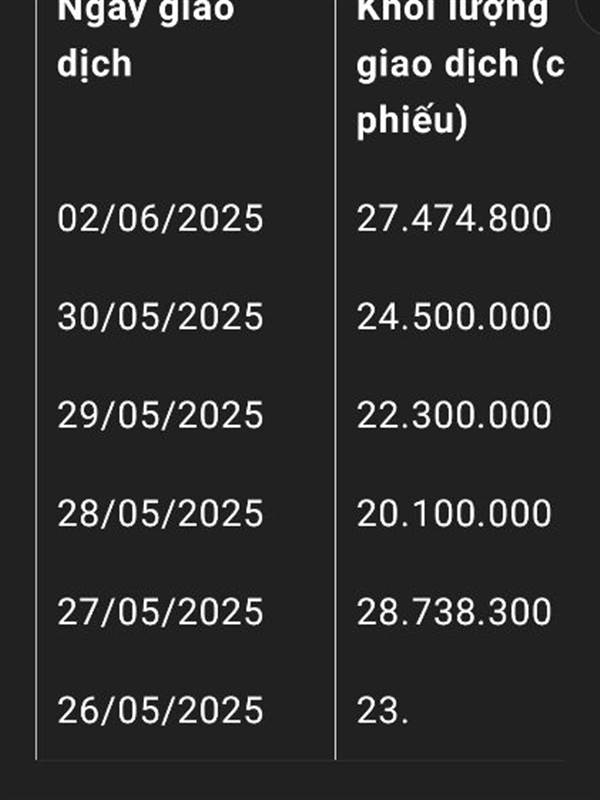The image size is (600, 800).
Task: Click the vertical divider between the two columns
Action: pos(335,380)
